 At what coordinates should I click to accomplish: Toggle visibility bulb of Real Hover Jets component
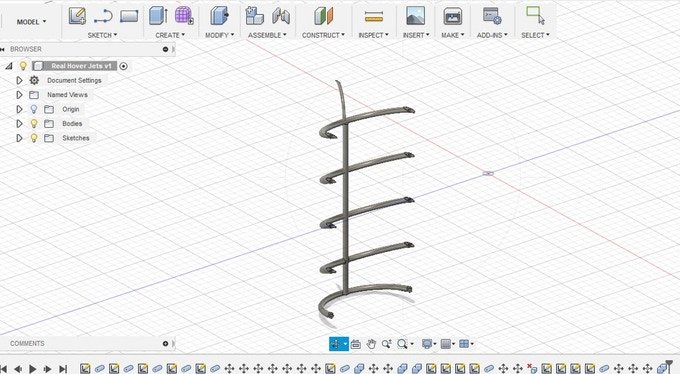tap(23, 66)
